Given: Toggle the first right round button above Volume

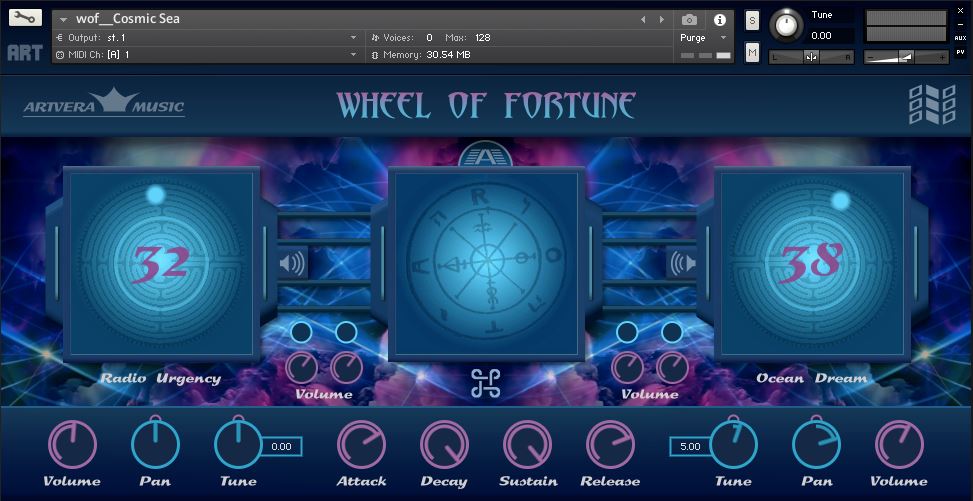Looking at the screenshot, I should 627,332.
